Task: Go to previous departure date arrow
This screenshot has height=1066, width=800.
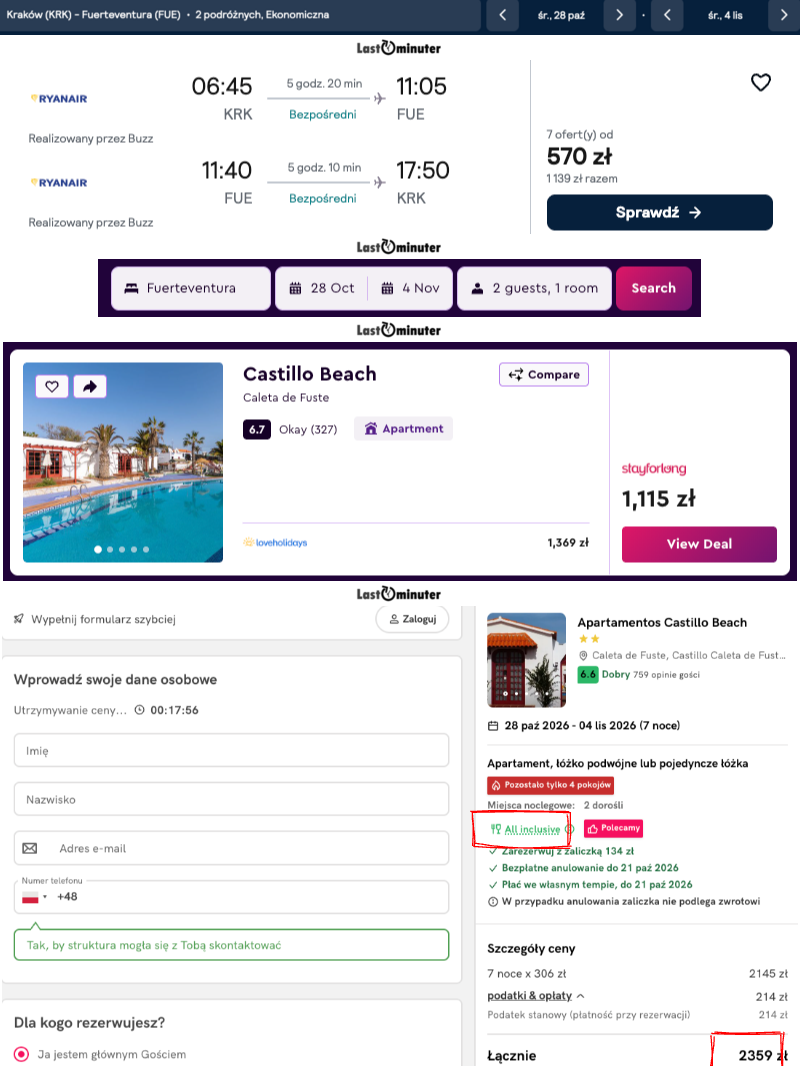Action: [503, 15]
